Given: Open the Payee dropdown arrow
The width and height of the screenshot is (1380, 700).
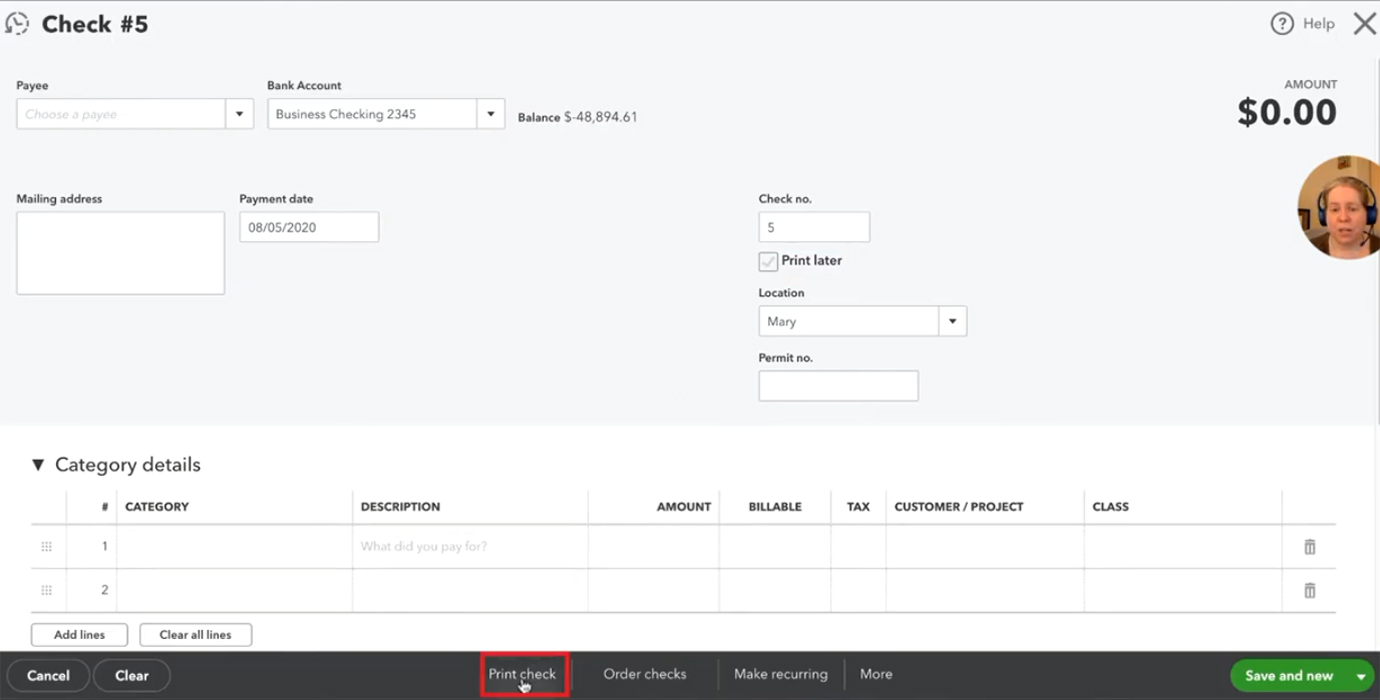Looking at the screenshot, I should [239, 114].
